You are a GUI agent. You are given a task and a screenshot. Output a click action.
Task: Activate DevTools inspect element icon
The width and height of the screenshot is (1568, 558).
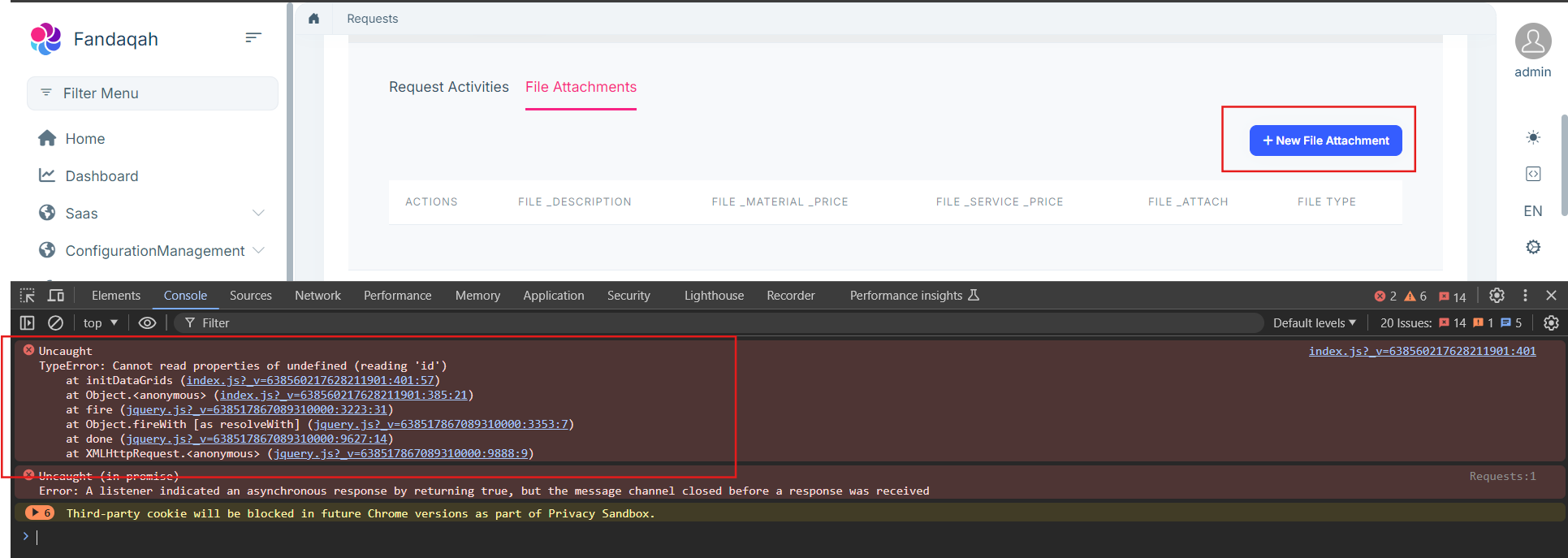pos(28,296)
